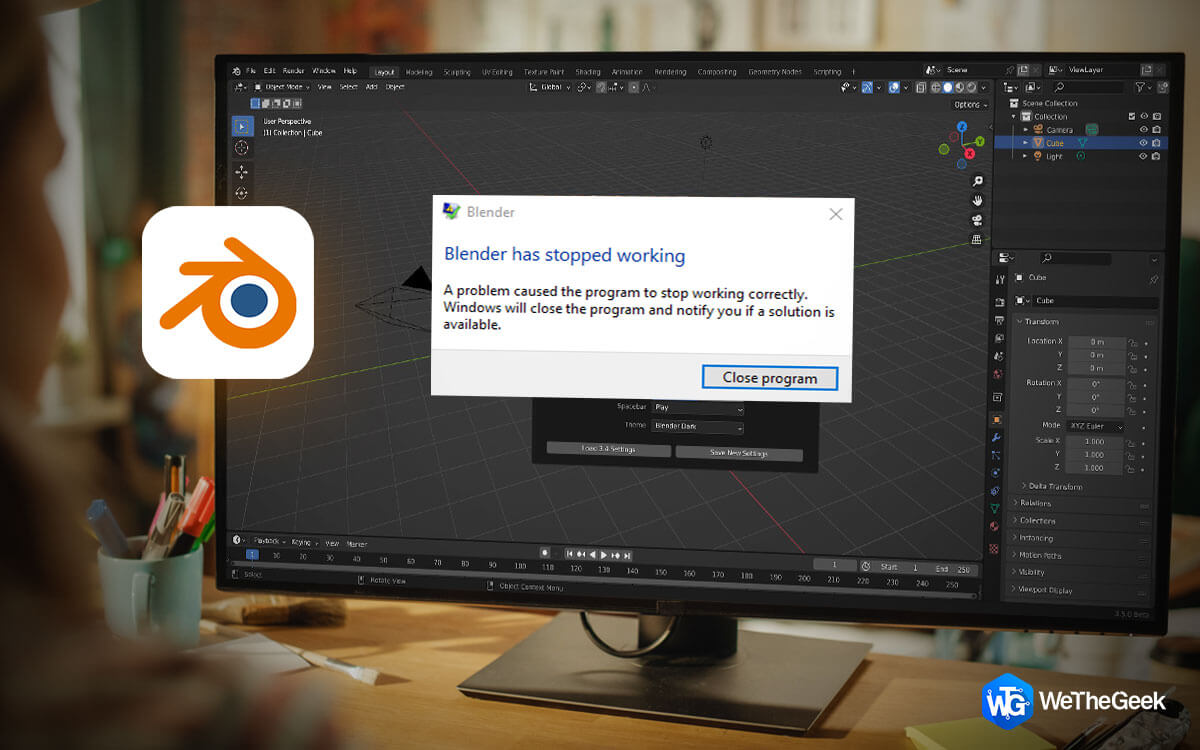Switch perspective/orthographic grid icon
This screenshot has height=750, width=1200.
tap(977, 239)
